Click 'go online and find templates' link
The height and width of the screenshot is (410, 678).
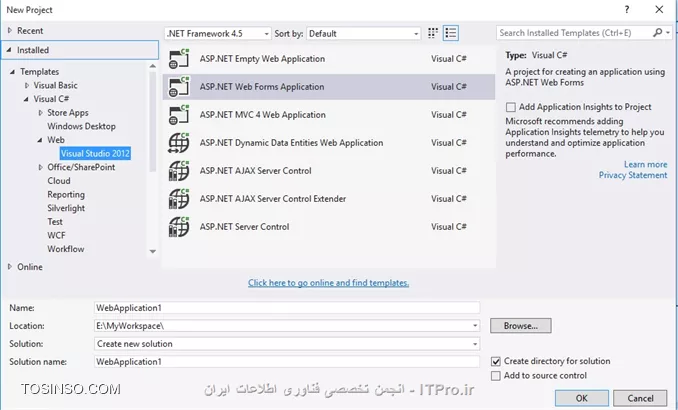pos(329,283)
